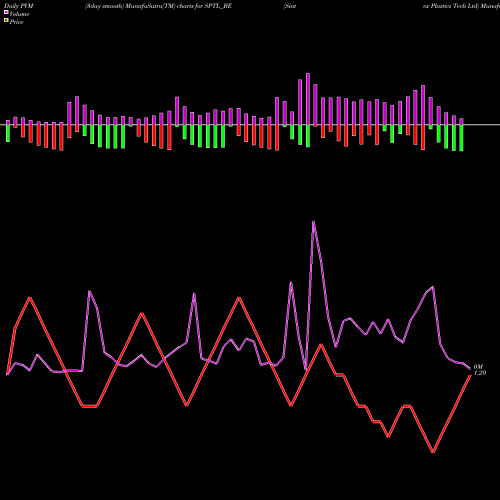The image size is (500, 500).
Task: Click the red-green Price legend swatch
Action: (x=6, y=21)
